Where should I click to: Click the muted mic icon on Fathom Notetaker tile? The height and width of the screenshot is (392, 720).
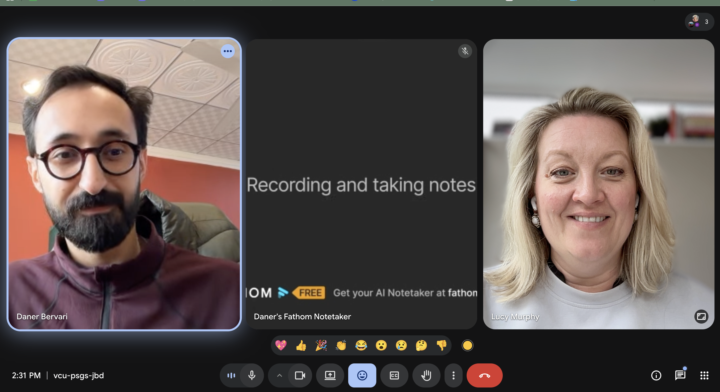tap(465, 51)
